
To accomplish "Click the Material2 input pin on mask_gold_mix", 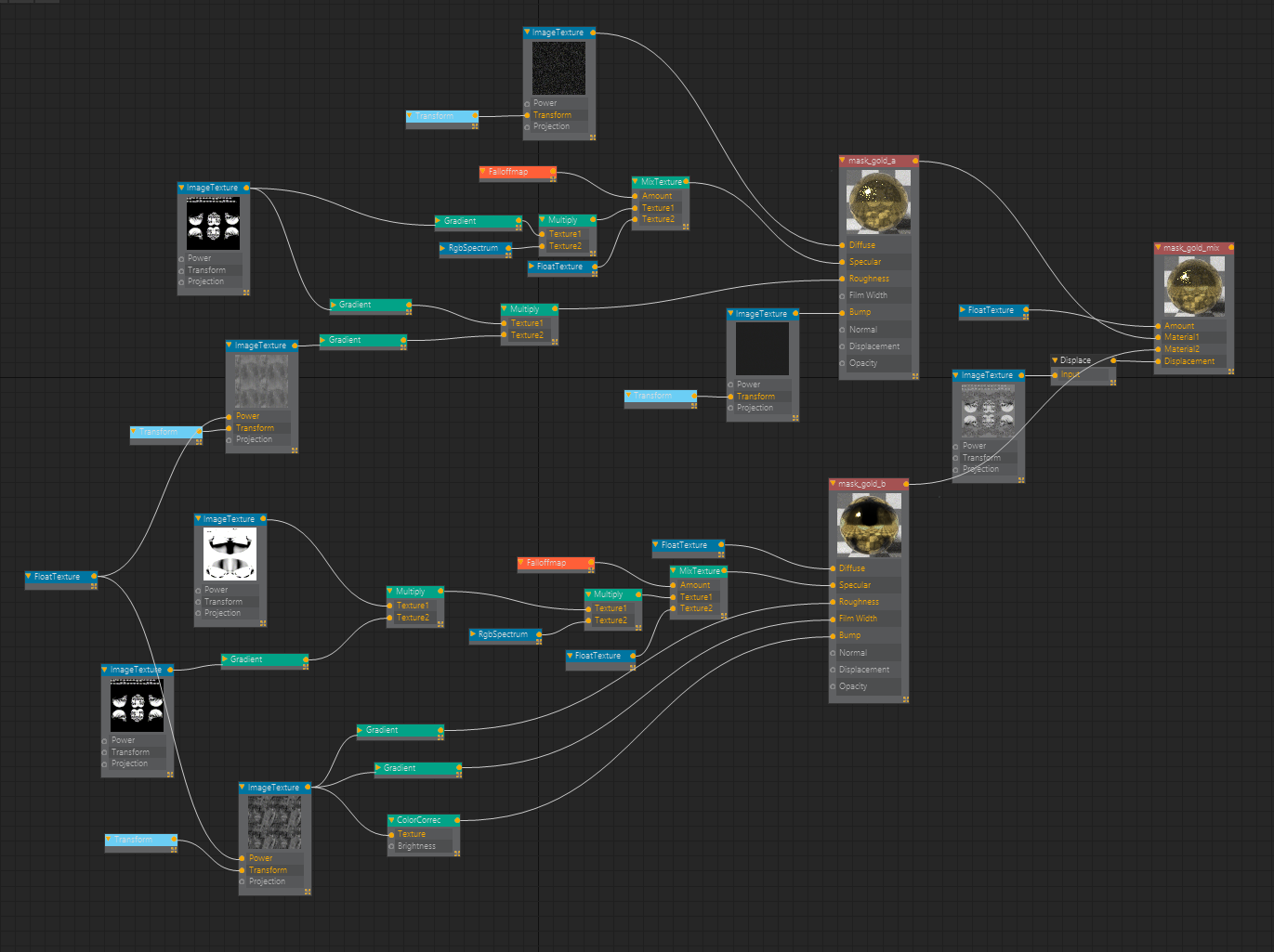I will click(1158, 349).
